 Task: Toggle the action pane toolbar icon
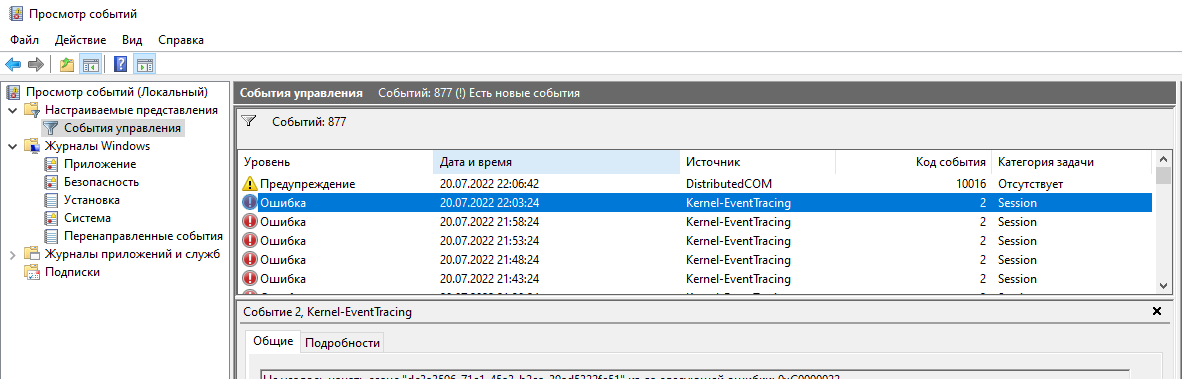pos(145,65)
